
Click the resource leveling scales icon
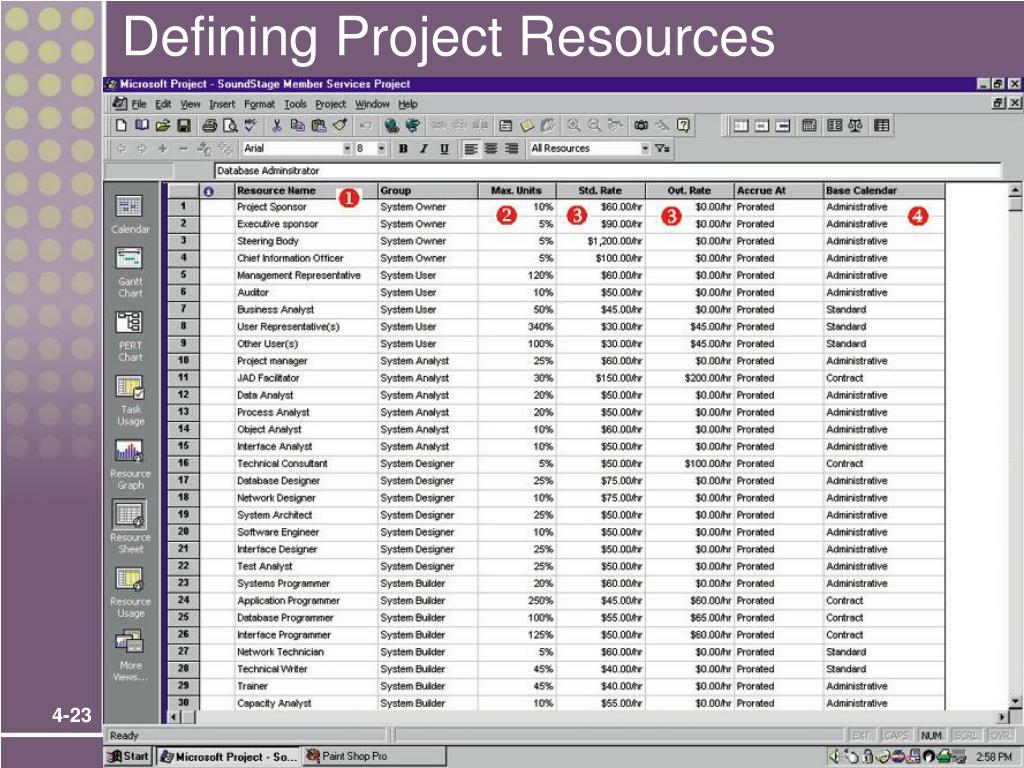coord(856,125)
